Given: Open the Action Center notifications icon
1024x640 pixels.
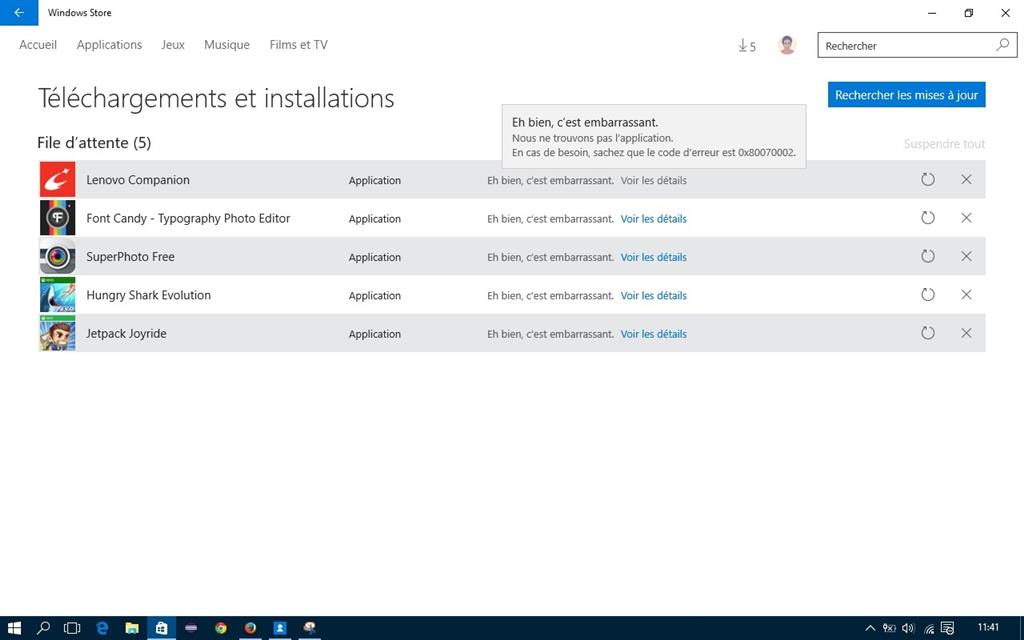Looking at the screenshot, I should pyautogui.click(x=948, y=628).
